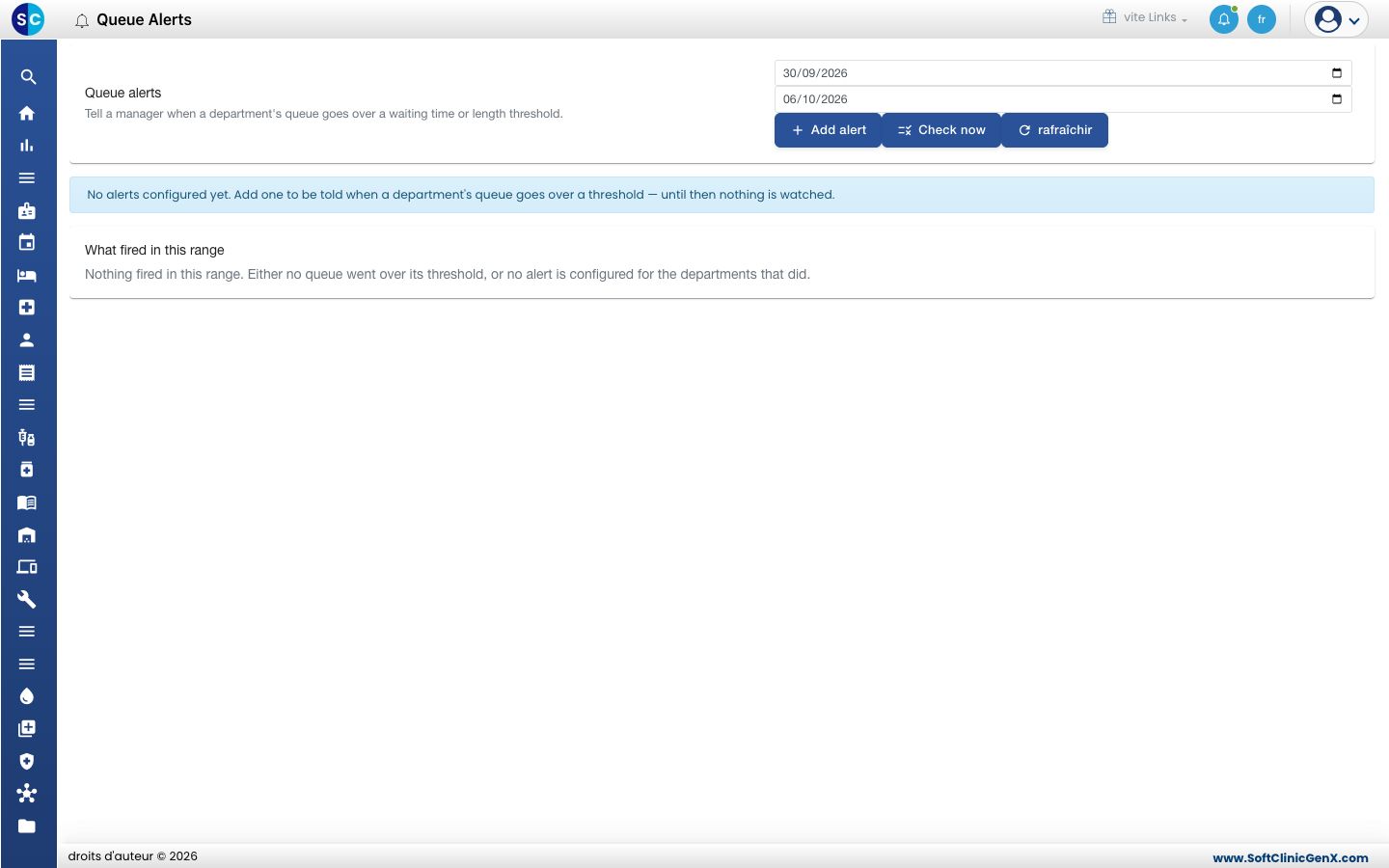The height and width of the screenshot is (868, 1389).
Task: Expand the vite Links dropdown
Action: (x=1145, y=17)
